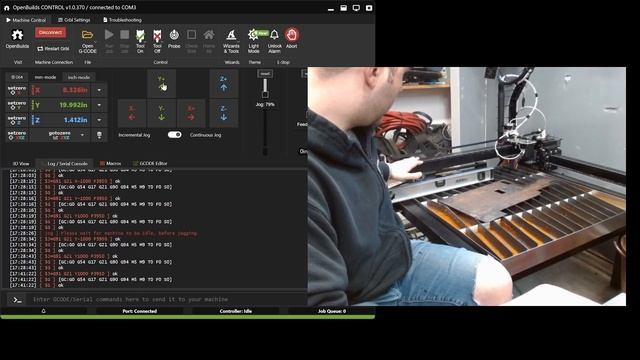640x360 pixels.
Task: Select mm-mode units
Action: [x=45, y=77]
